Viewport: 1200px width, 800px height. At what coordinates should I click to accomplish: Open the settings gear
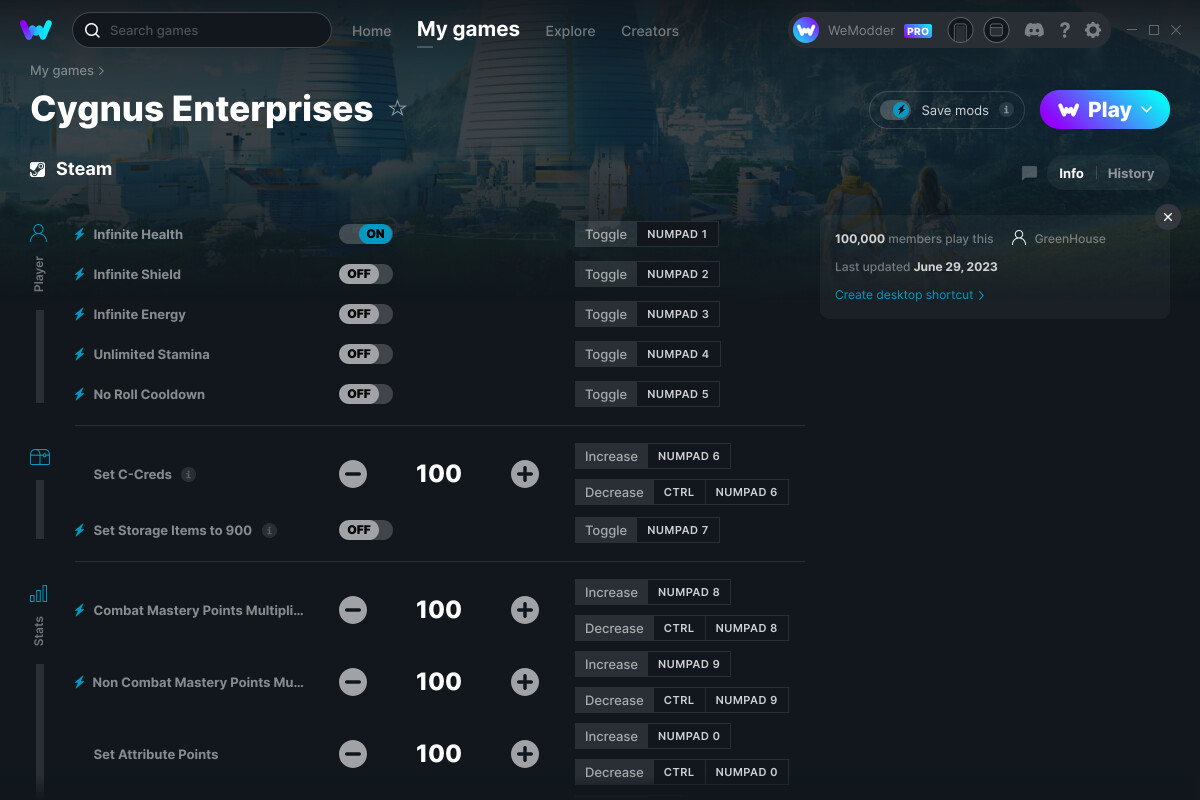[1093, 30]
